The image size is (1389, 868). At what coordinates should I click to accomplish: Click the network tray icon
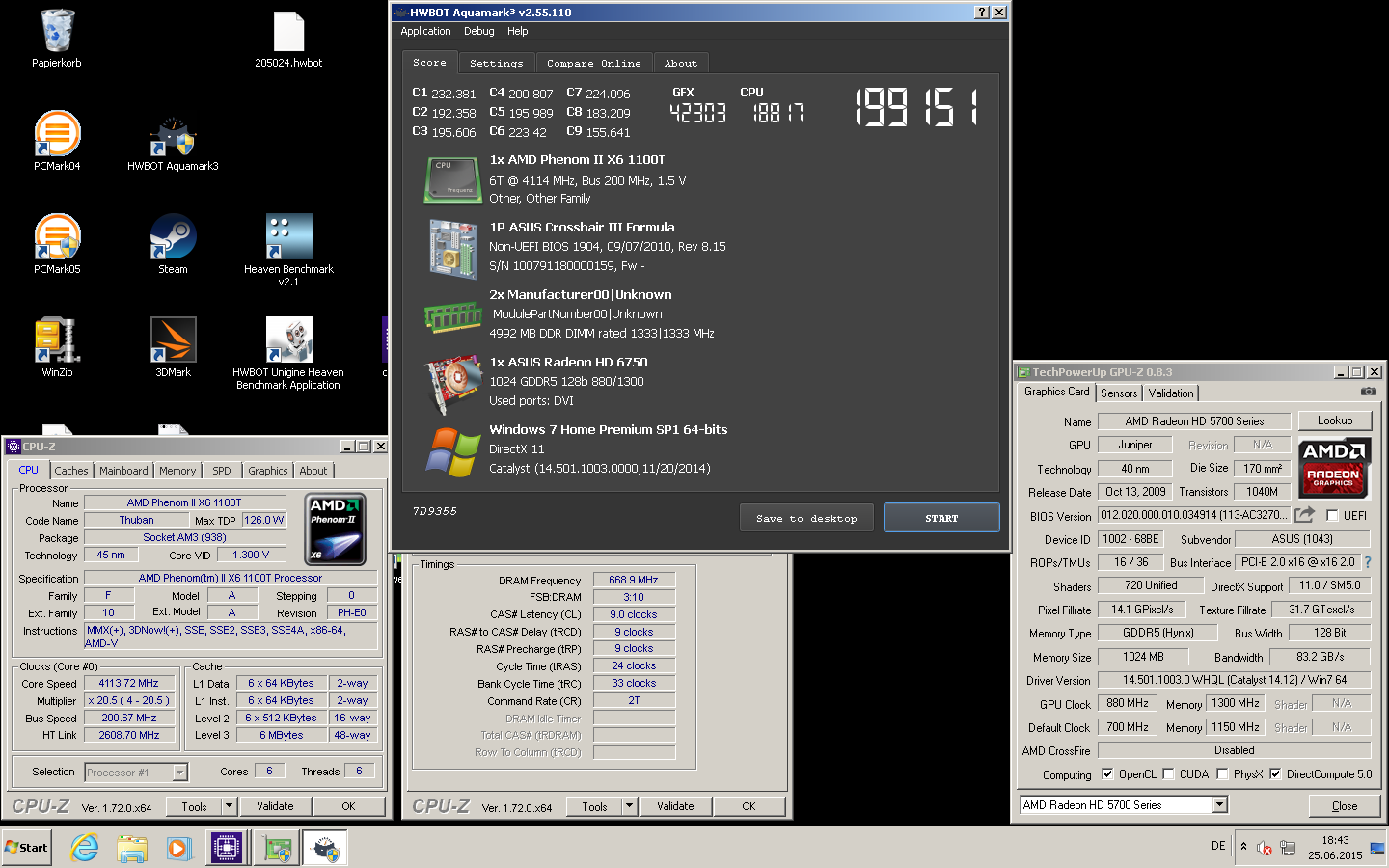pyautogui.click(x=1288, y=849)
